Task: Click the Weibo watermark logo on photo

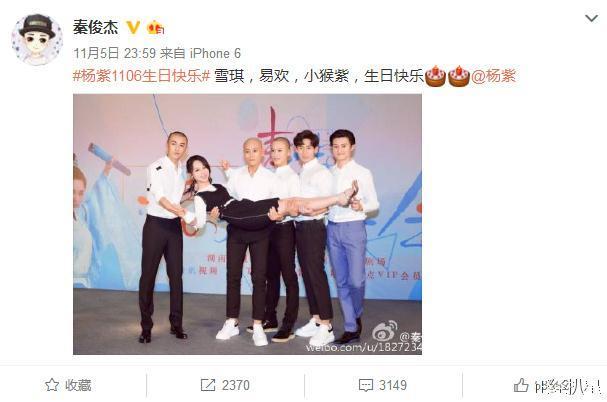Action: (x=384, y=331)
